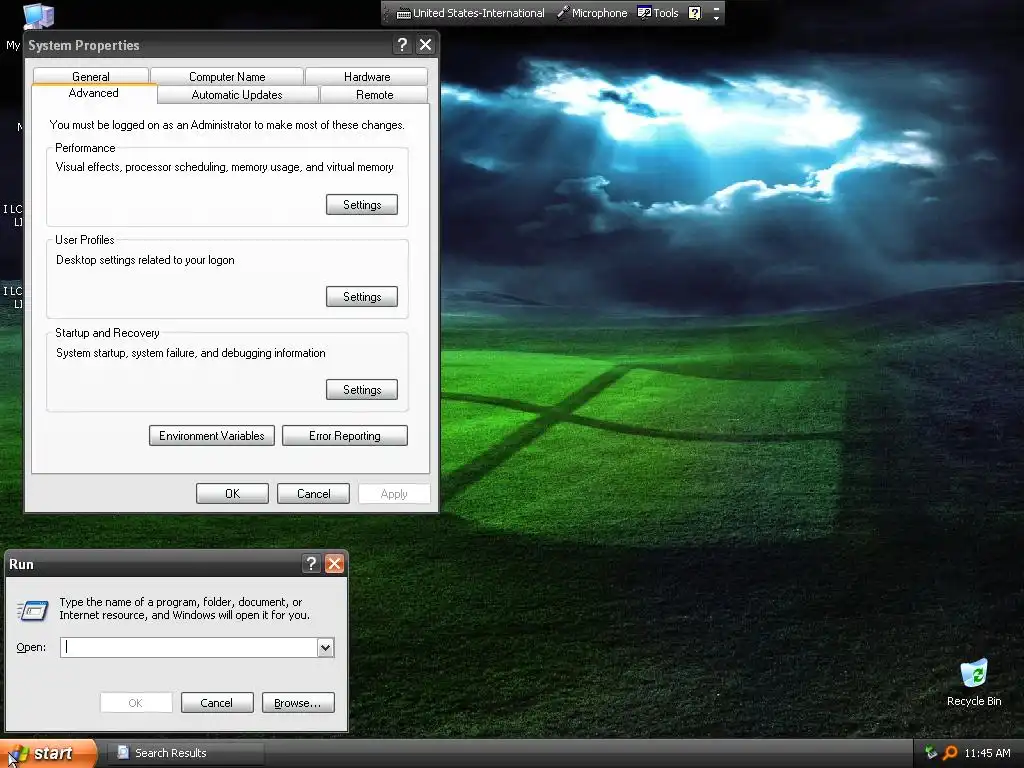Click the Microphone button on language bar
Image resolution: width=1024 pixels, height=768 pixels.
pyautogui.click(x=592, y=13)
